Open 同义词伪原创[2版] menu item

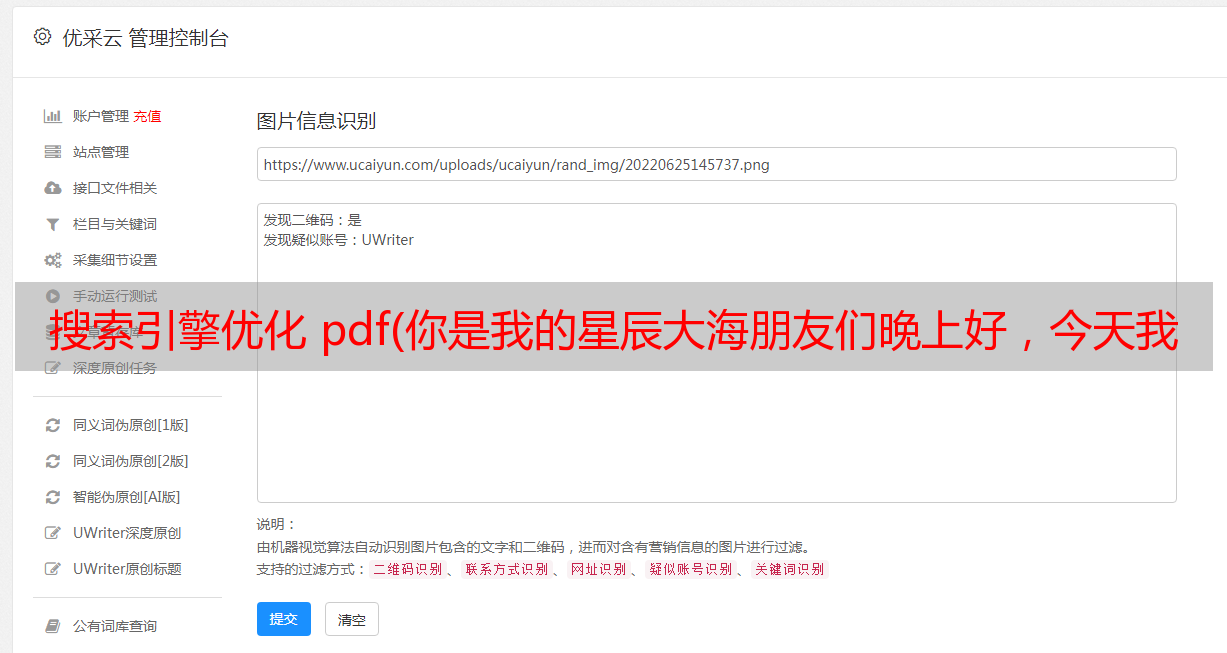click(x=130, y=461)
